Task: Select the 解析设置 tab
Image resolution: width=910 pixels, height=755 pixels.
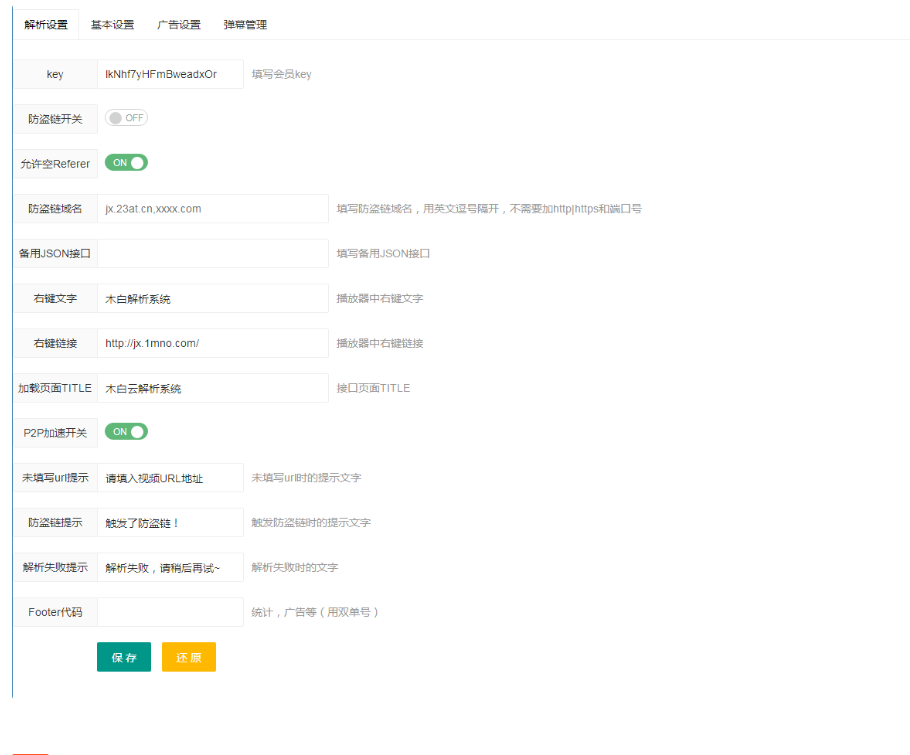Action: click(45, 23)
